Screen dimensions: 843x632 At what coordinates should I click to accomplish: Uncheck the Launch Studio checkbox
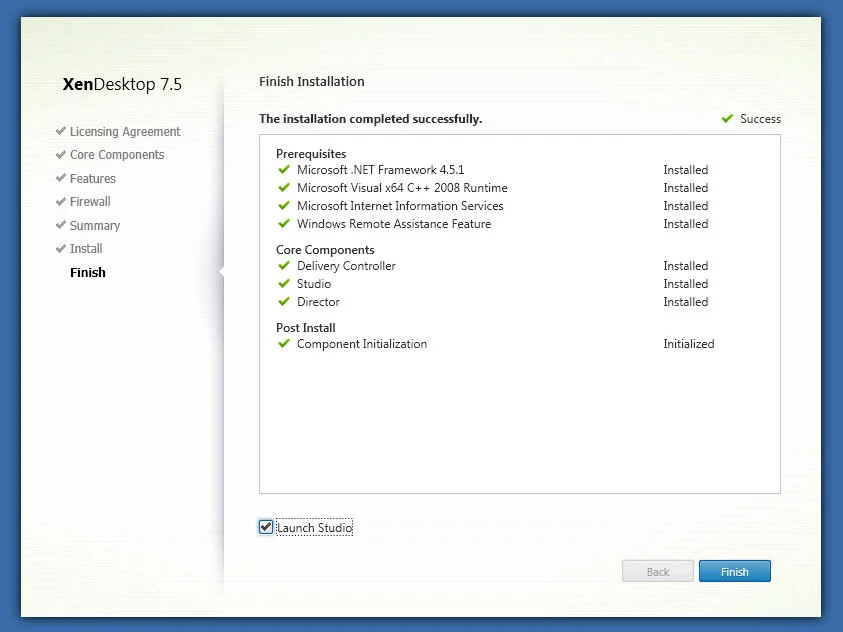(266, 527)
